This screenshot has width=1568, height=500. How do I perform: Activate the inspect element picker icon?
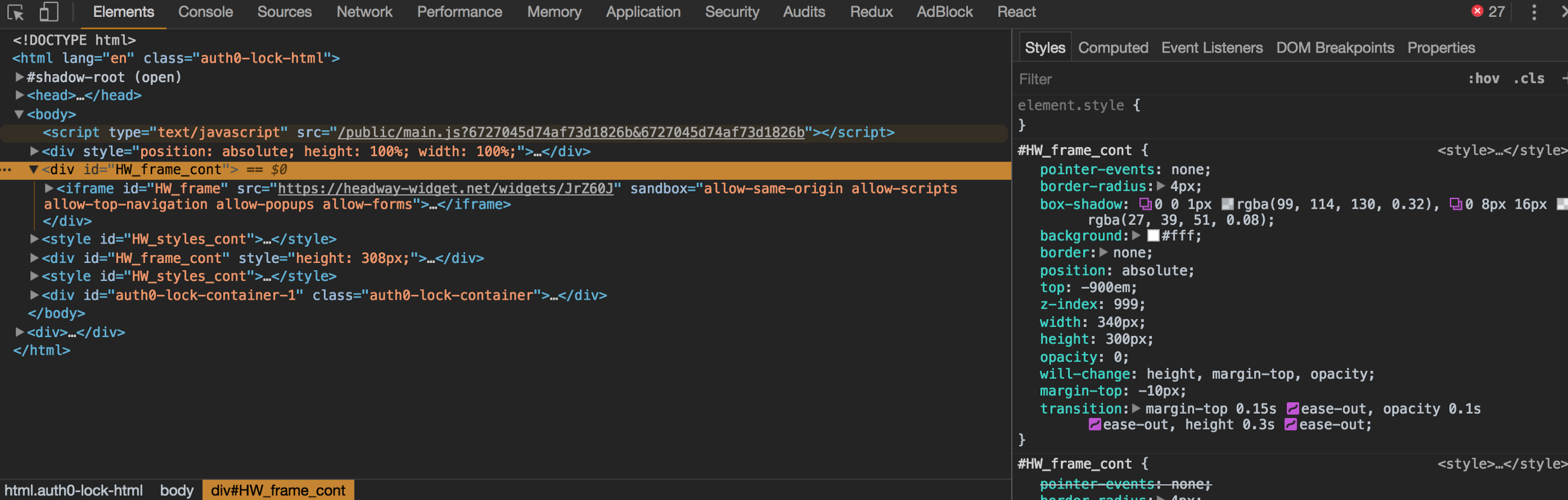click(x=15, y=12)
